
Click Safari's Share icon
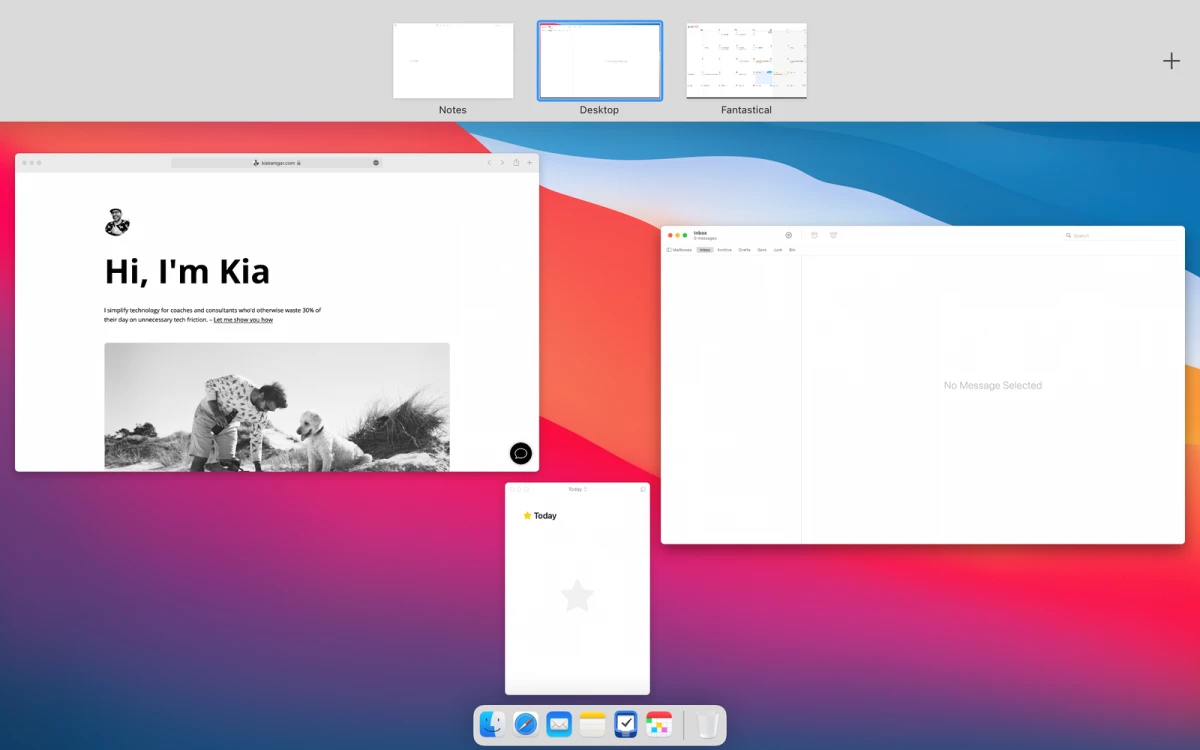[x=516, y=162]
